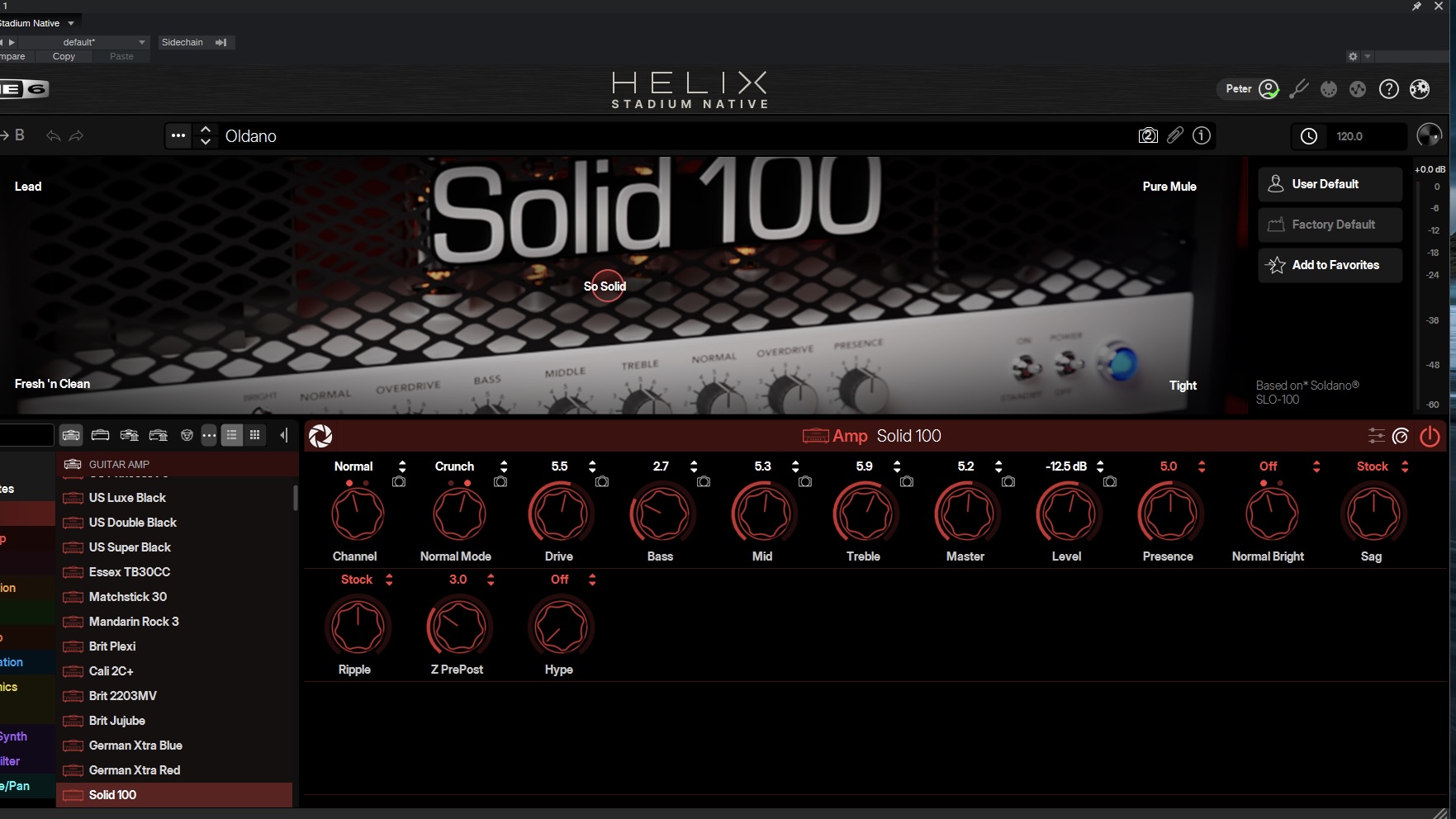Step the Ripple Stock value arrows
The width and height of the screenshot is (1456, 819).
click(x=389, y=580)
